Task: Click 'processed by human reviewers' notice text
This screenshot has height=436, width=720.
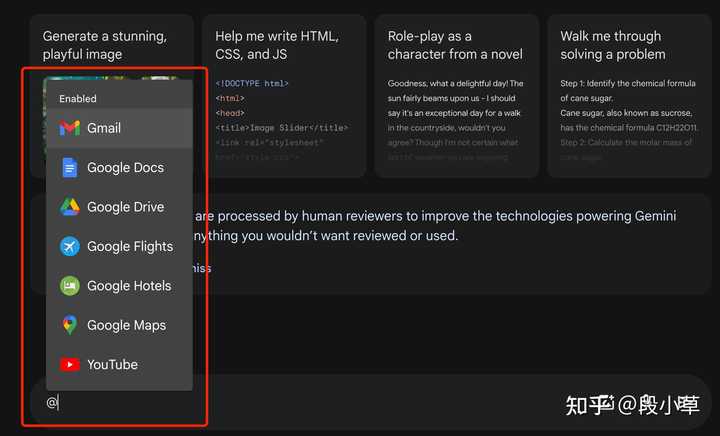Action: (x=311, y=216)
